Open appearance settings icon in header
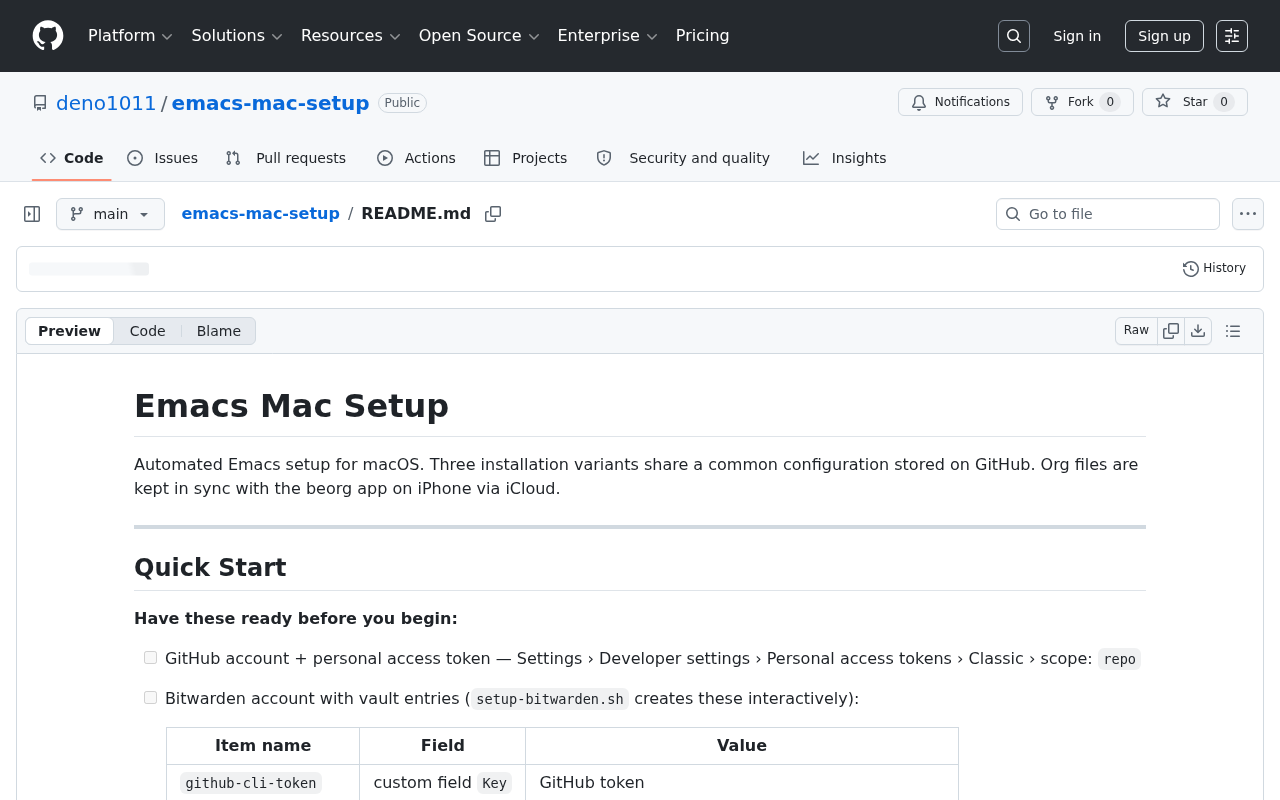The height and width of the screenshot is (800, 1280). (1232, 36)
